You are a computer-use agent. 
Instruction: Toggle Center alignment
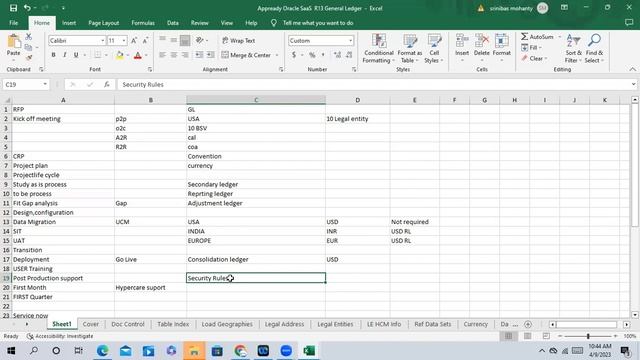point(174,55)
